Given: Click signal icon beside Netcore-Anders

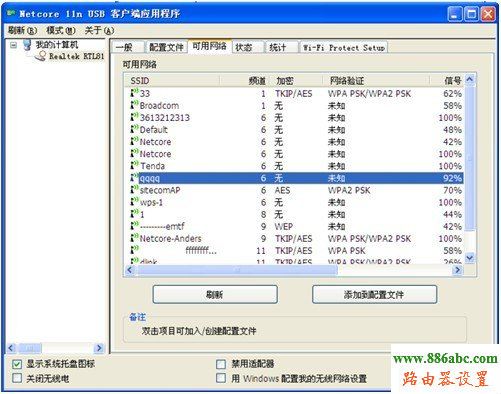Looking at the screenshot, I should (x=134, y=238).
